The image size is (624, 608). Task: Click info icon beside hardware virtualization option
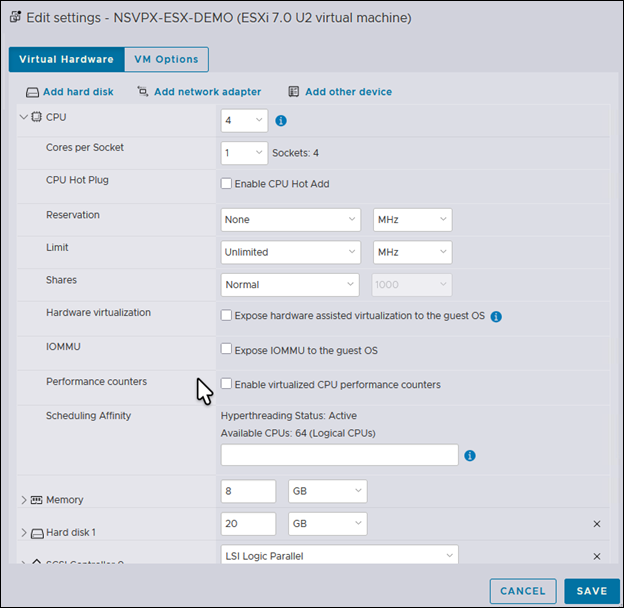coord(496,316)
